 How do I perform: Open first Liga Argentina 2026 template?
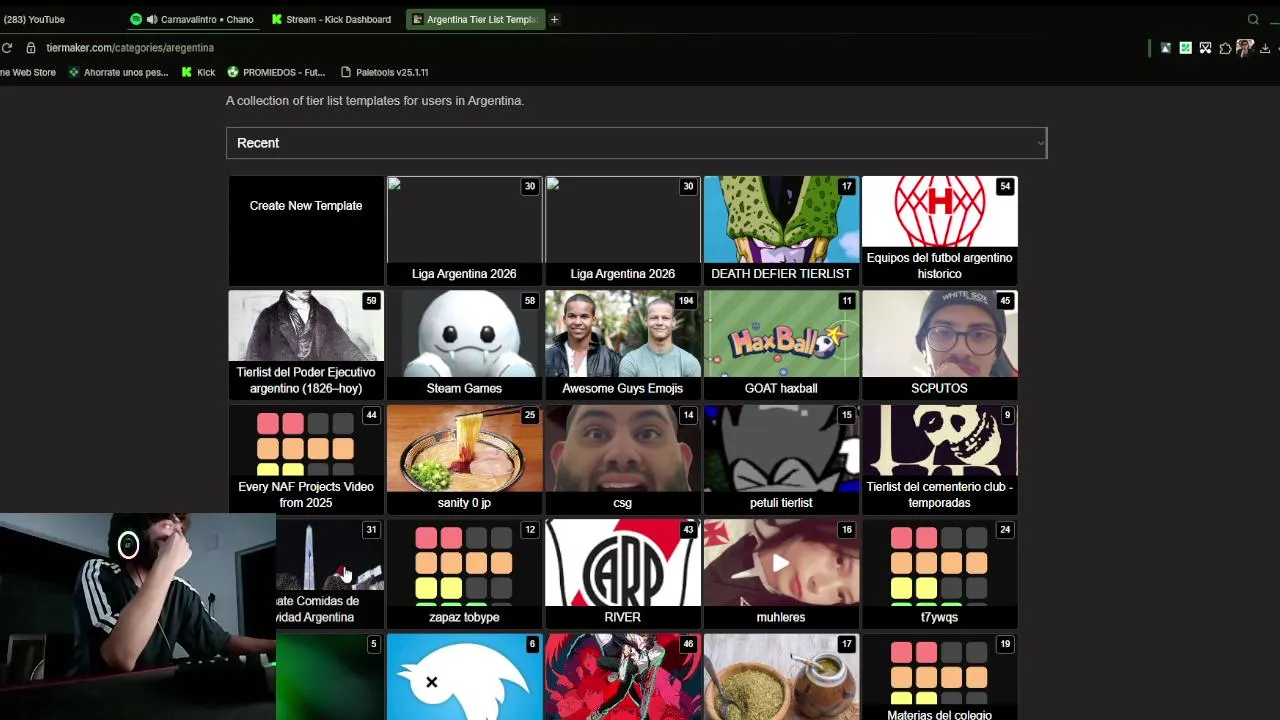pyautogui.click(x=464, y=231)
